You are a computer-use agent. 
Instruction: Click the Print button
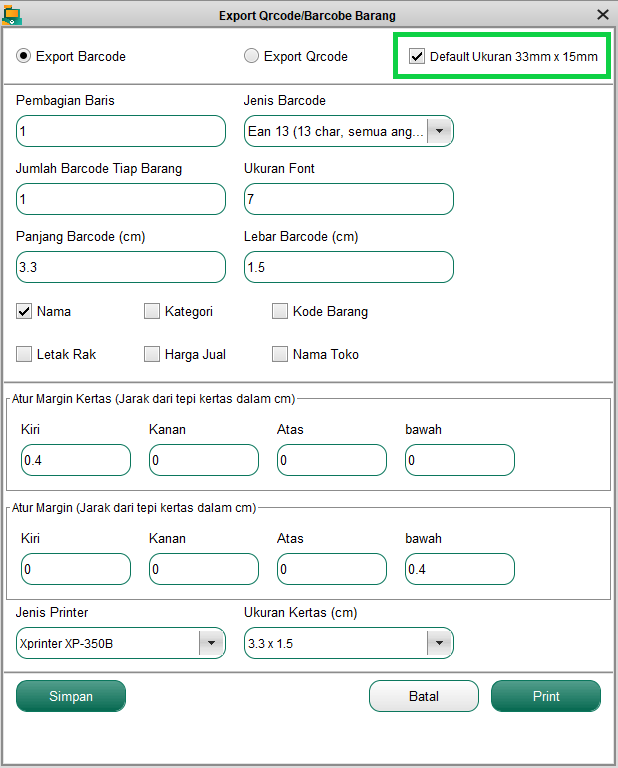click(546, 696)
